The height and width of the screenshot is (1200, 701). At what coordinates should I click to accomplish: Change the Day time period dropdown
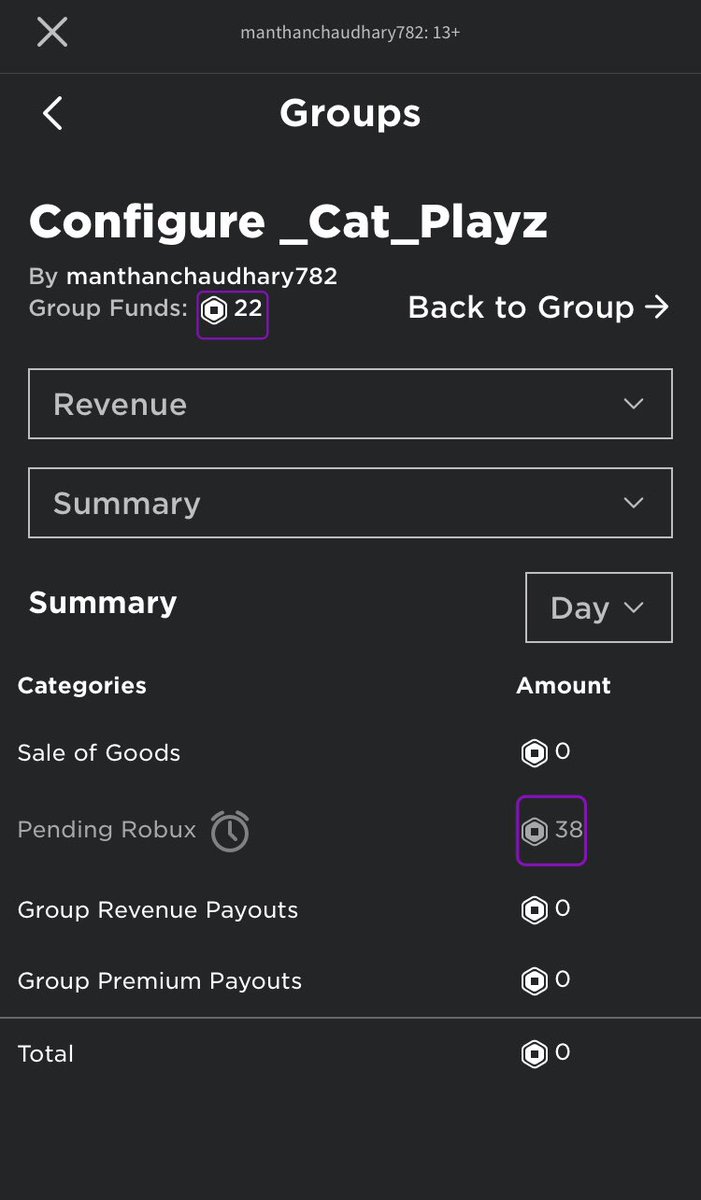click(x=599, y=607)
